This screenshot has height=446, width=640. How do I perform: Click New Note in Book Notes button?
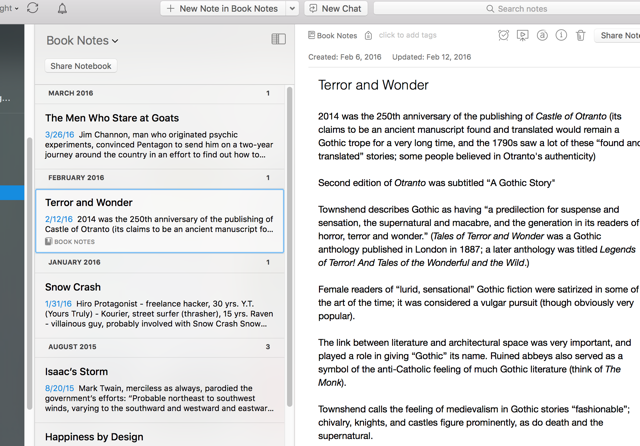click(x=223, y=9)
